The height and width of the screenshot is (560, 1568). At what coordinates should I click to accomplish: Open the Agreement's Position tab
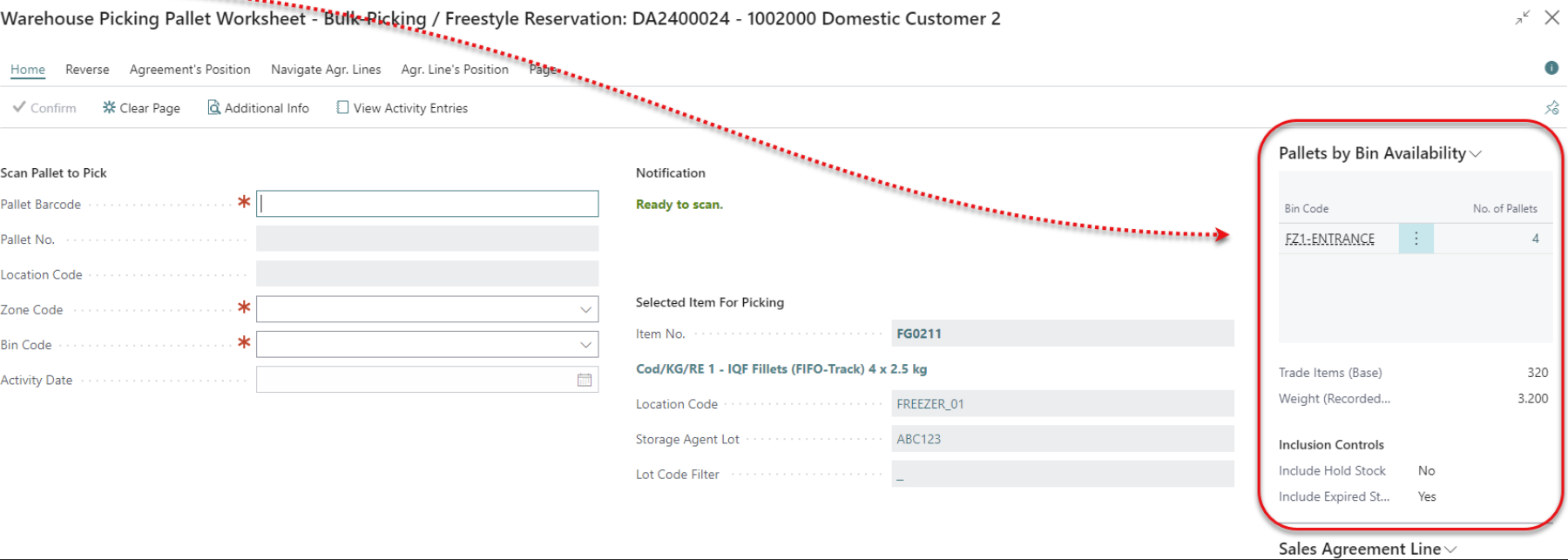coord(190,70)
